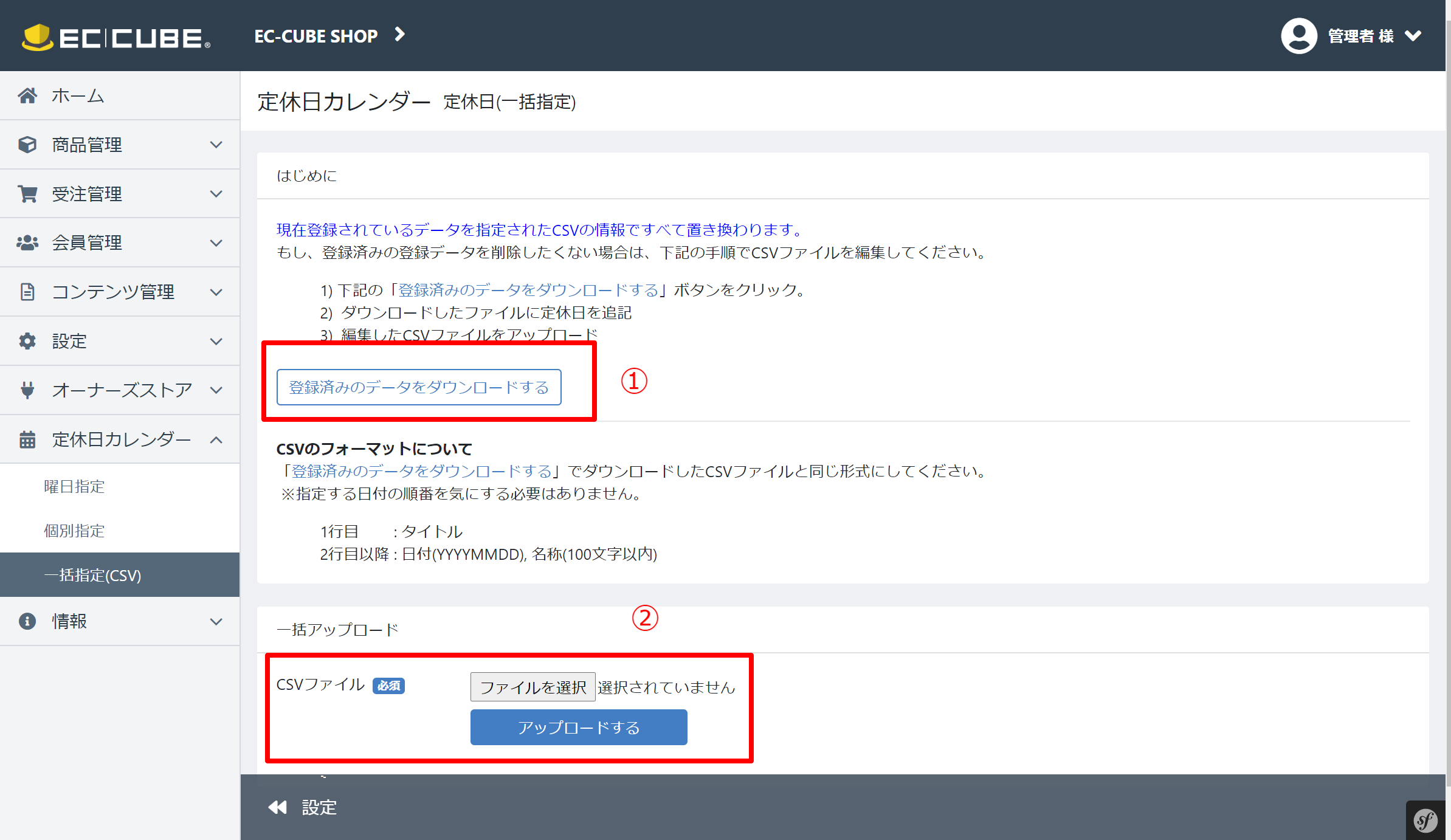This screenshot has height=840, width=1451.
Task: Open the 情報 menu
Action: 120,621
